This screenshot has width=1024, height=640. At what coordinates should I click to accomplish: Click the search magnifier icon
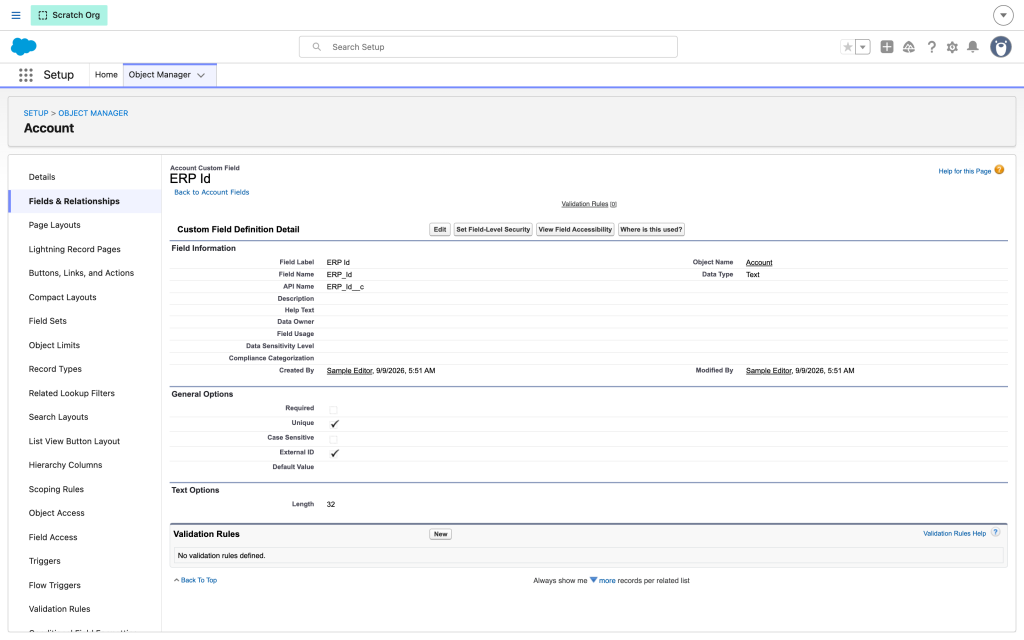[x=317, y=47]
